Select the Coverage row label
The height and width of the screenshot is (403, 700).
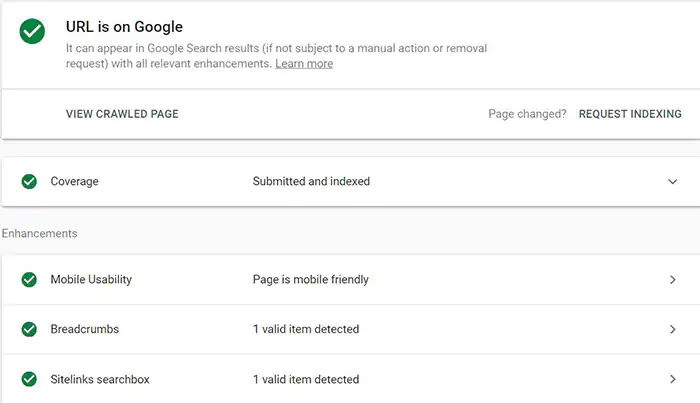coord(75,182)
